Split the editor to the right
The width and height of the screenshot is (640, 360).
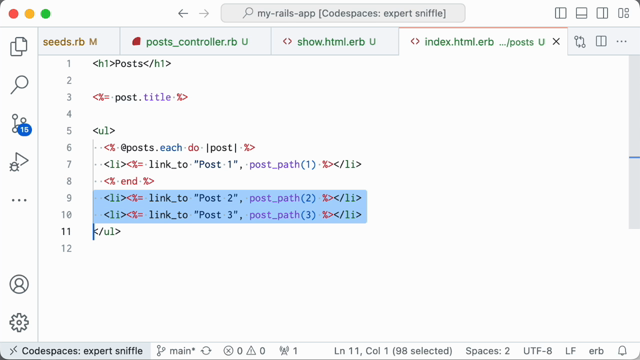(601, 41)
